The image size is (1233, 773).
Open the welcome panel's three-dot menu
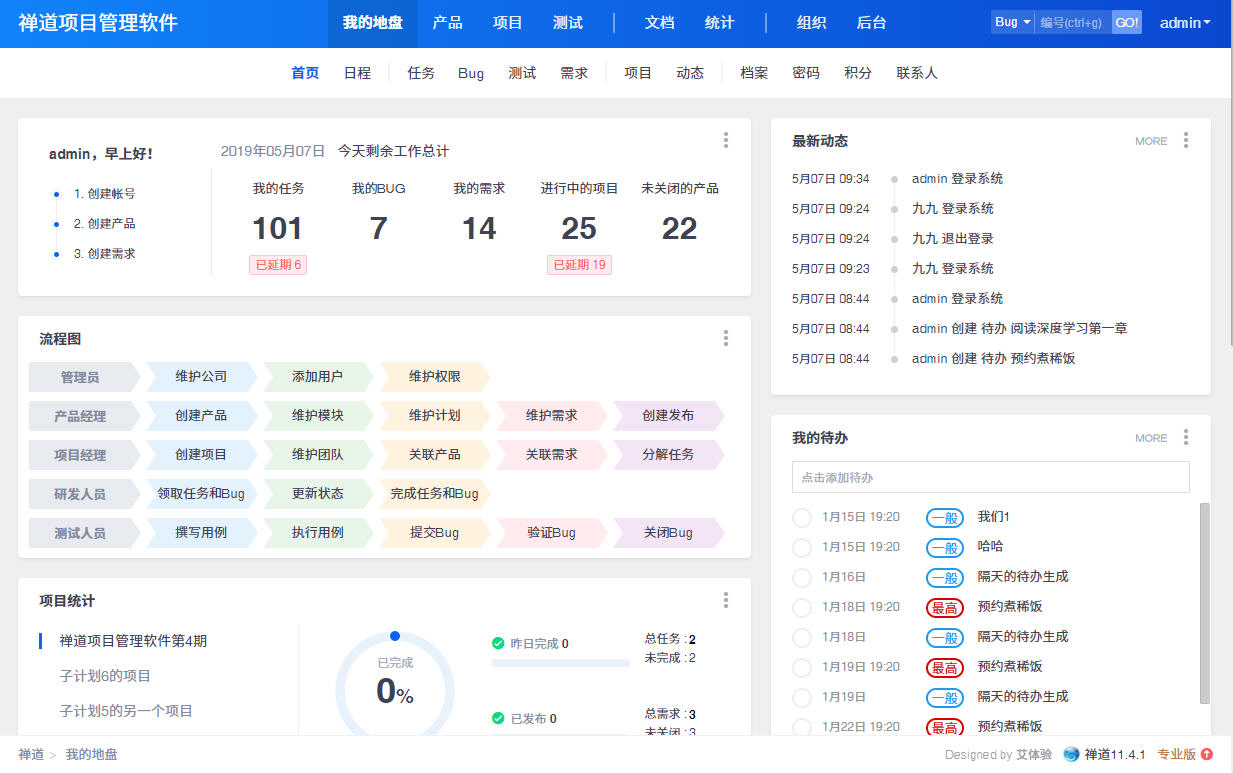726,141
